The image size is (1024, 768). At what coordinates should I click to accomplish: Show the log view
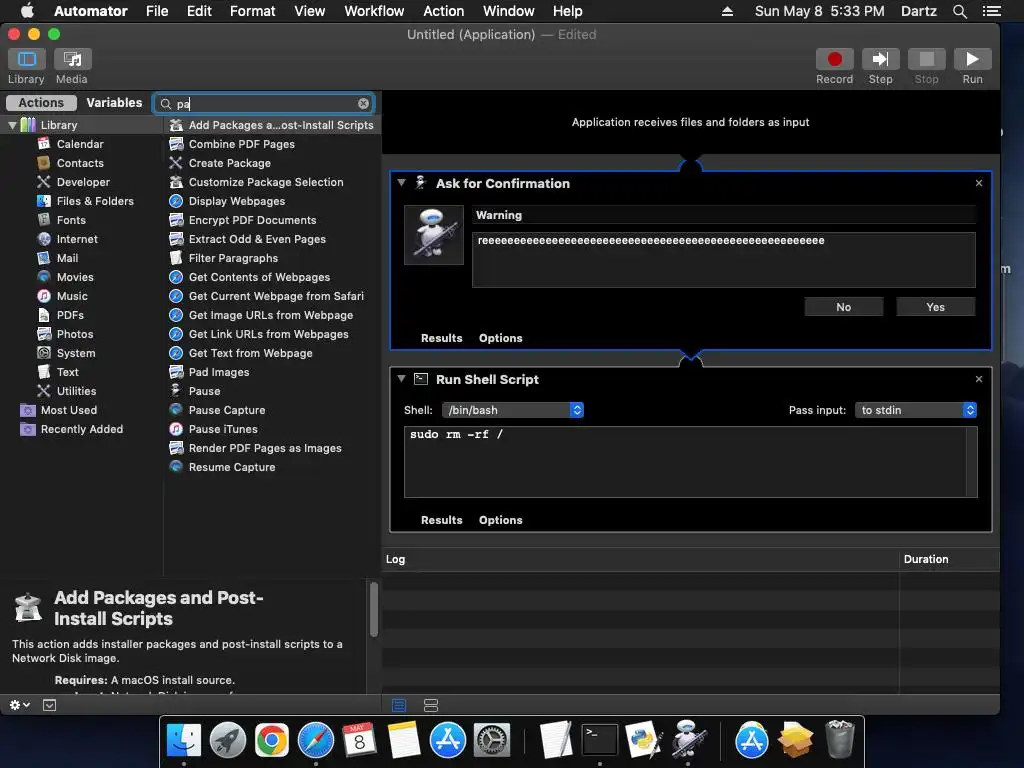click(398, 705)
